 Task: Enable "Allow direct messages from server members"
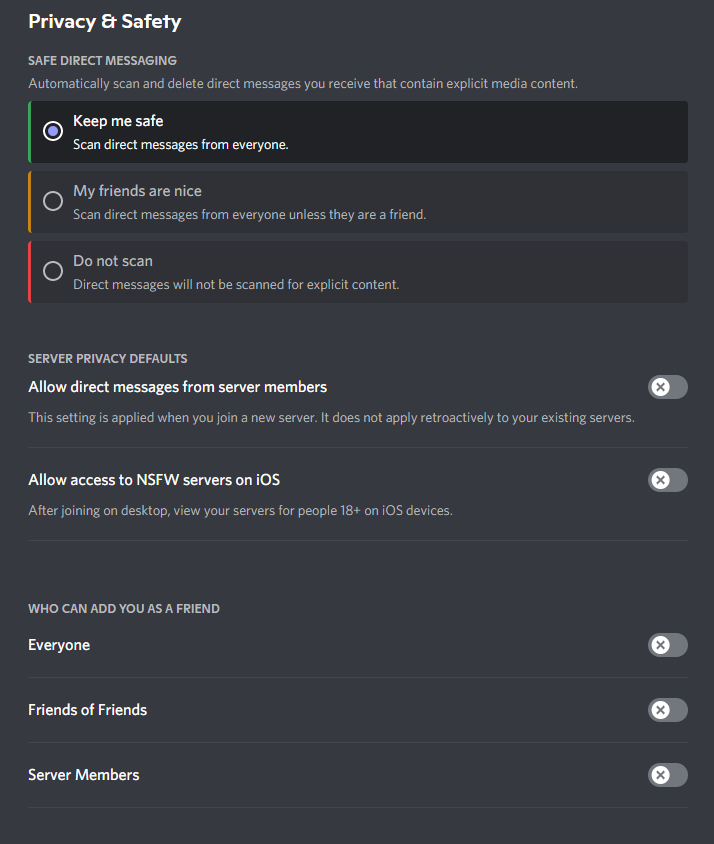coord(667,387)
